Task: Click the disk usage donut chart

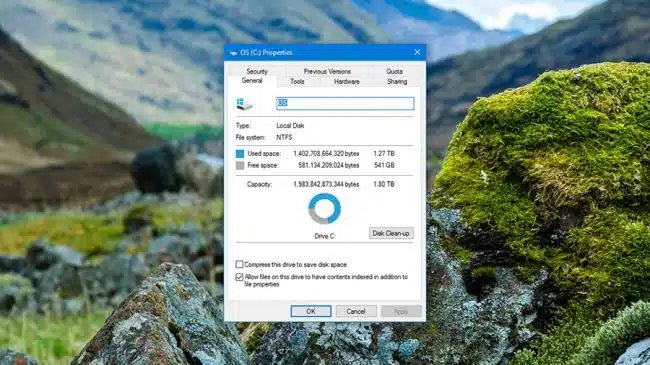Action: tap(325, 209)
